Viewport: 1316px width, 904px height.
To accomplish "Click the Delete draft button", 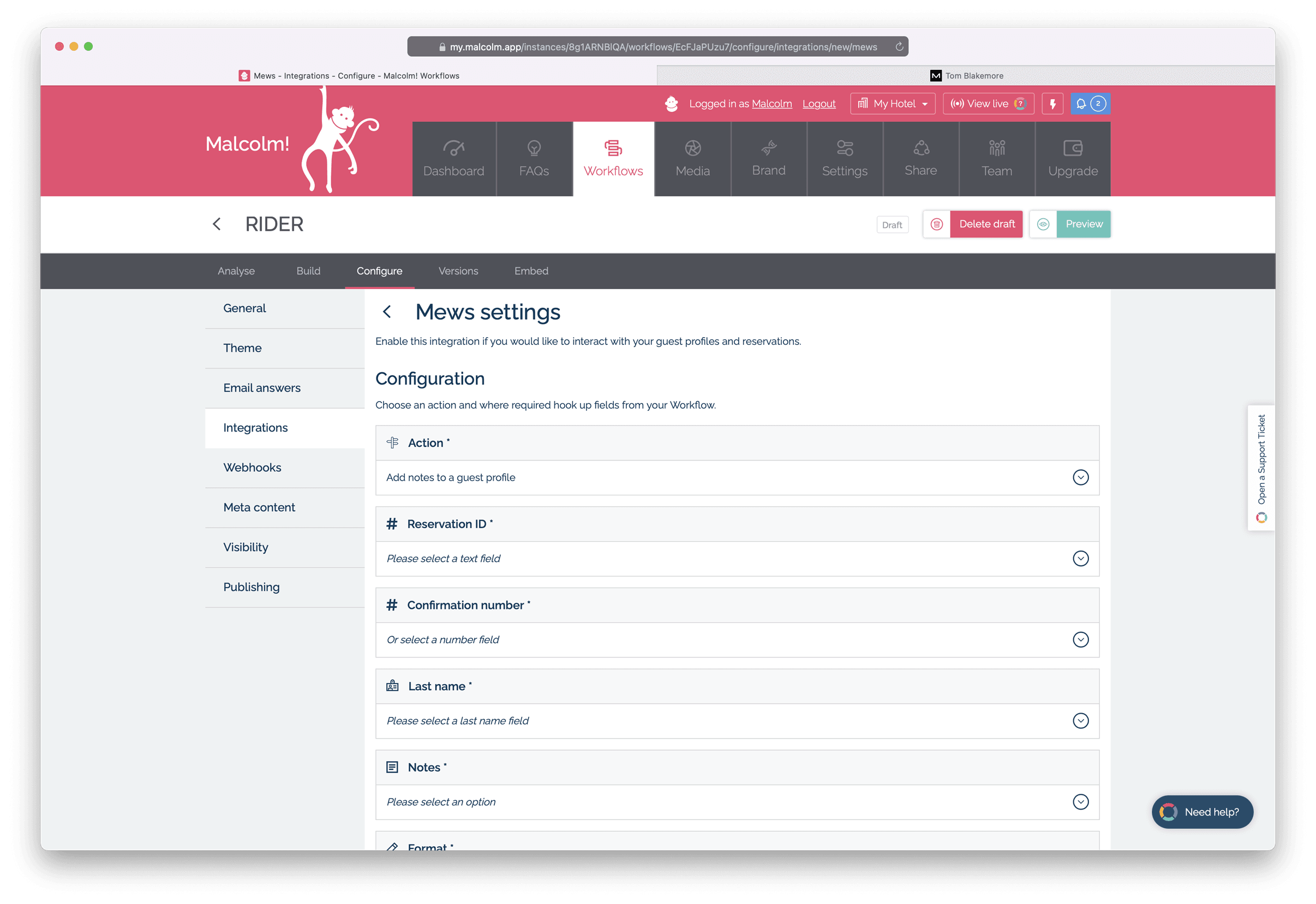I will click(986, 224).
